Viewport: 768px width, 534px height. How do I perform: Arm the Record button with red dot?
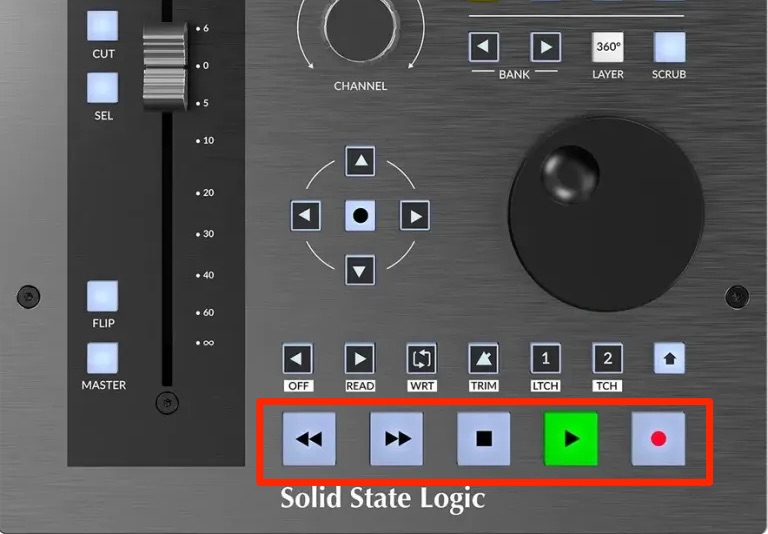coord(658,438)
